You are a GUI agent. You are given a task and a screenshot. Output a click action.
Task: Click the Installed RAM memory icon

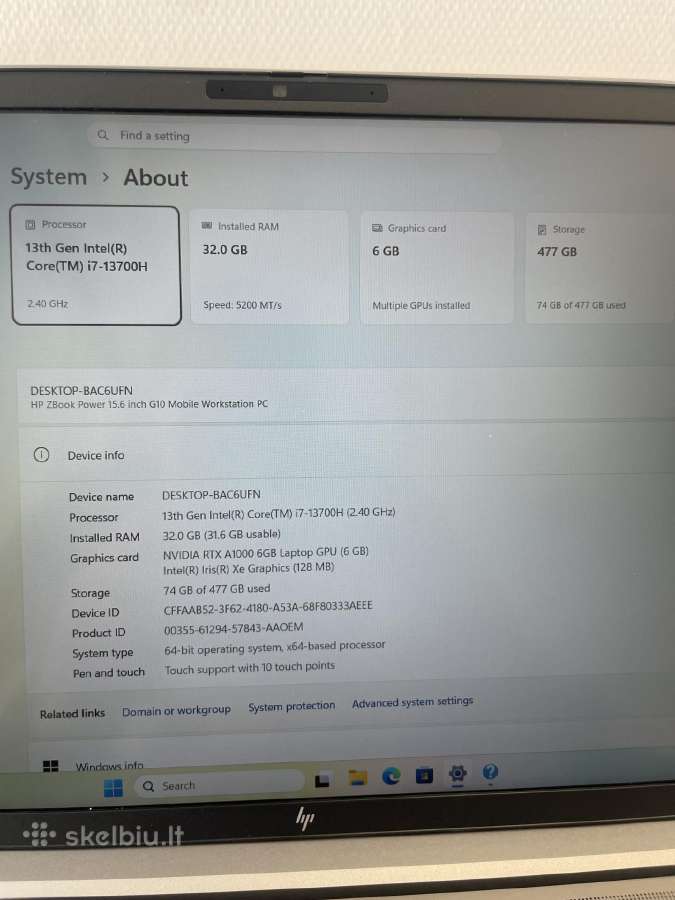tap(207, 226)
